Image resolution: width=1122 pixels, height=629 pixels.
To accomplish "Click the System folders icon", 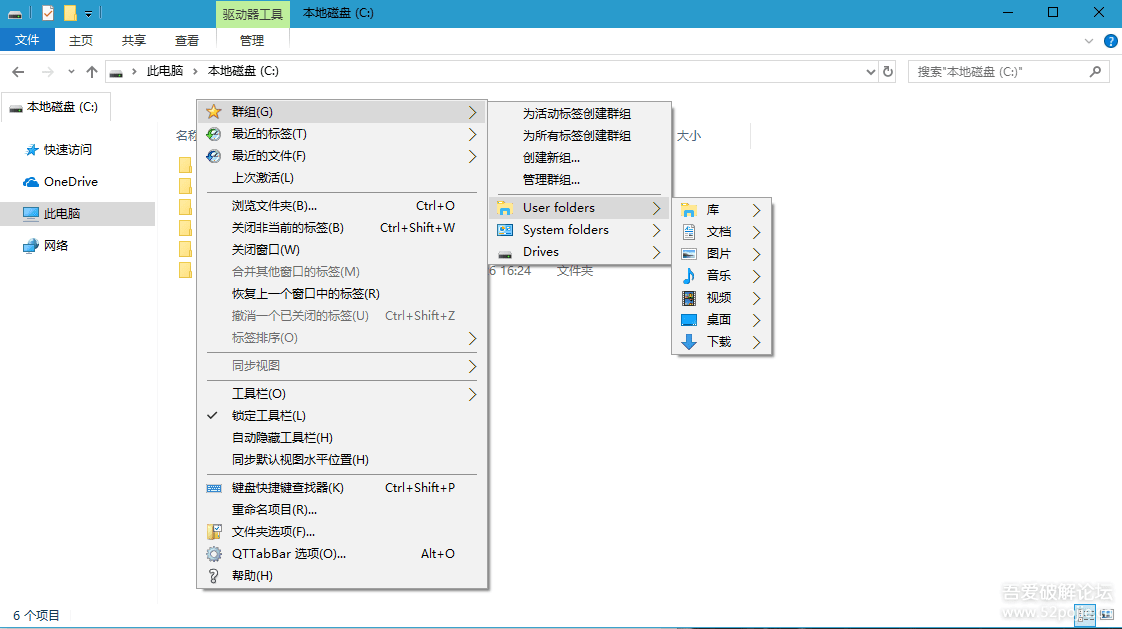I will (505, 230).
